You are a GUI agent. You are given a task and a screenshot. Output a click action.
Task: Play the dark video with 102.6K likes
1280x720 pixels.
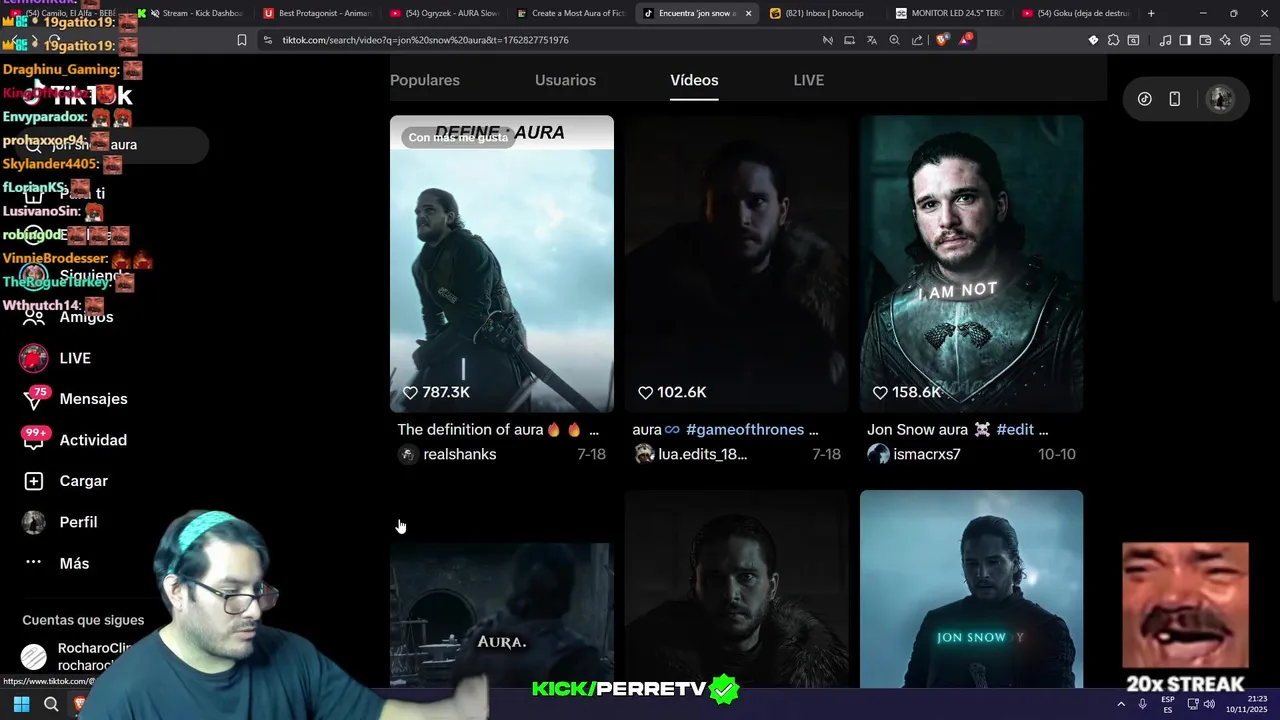(737, 264)
